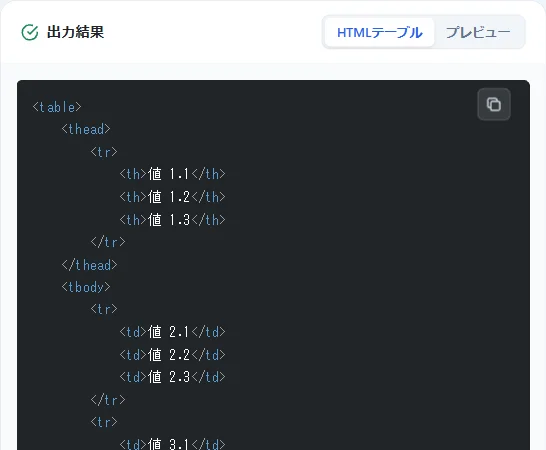The height and width of the screenshot is (450, 546).
Task: Click the line <th>値 1.2</th>
Action: click(x=172, y=197)
